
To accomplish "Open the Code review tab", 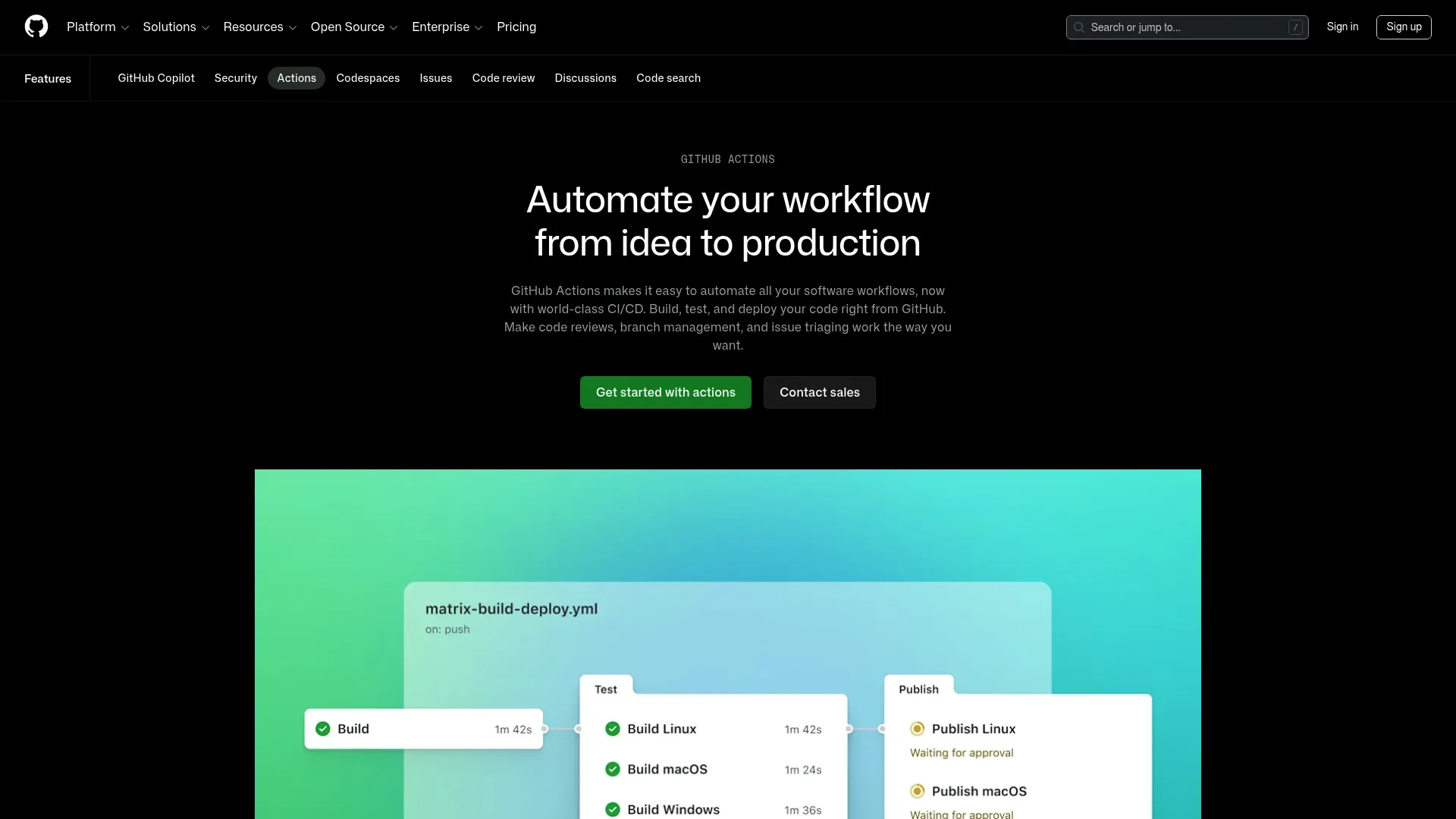I will coord(504,78).
